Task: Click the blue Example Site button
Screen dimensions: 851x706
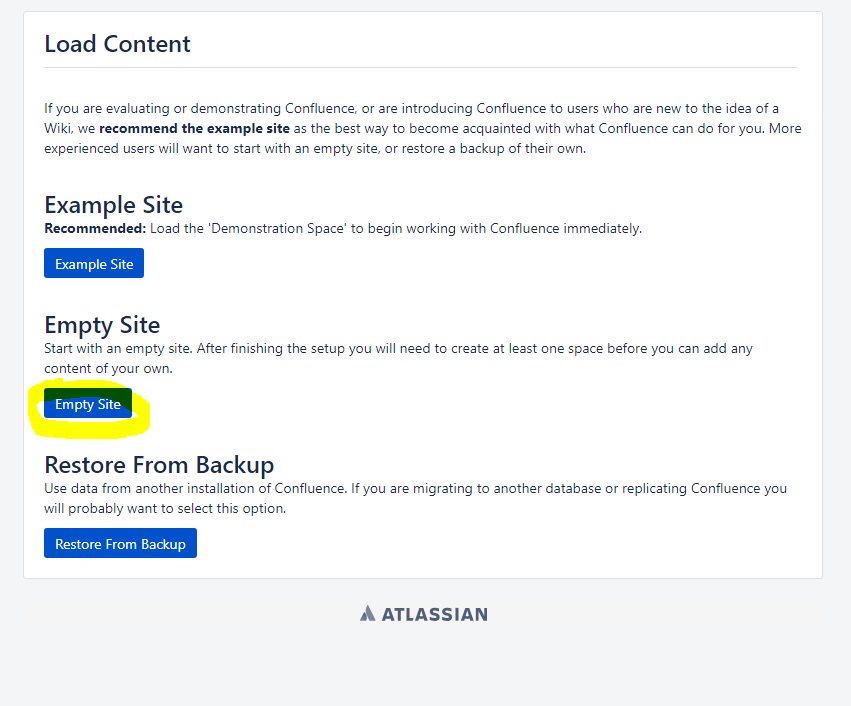Action: coord(94,263)
